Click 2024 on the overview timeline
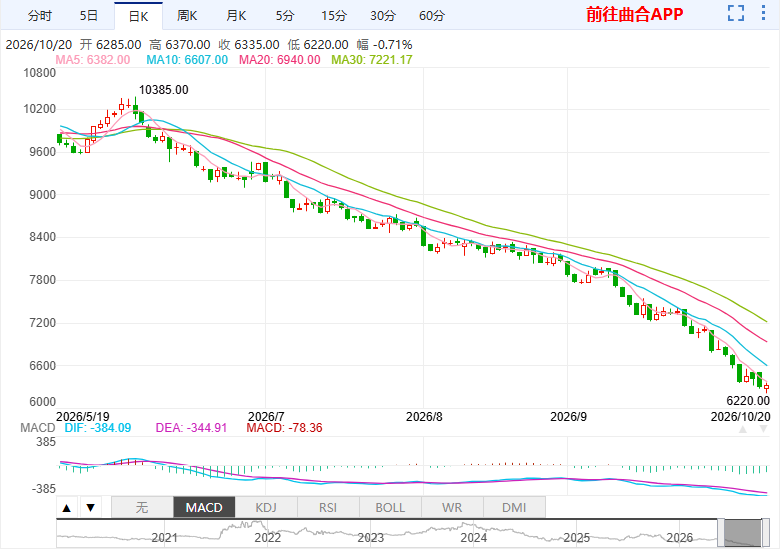 coord(474,538)
